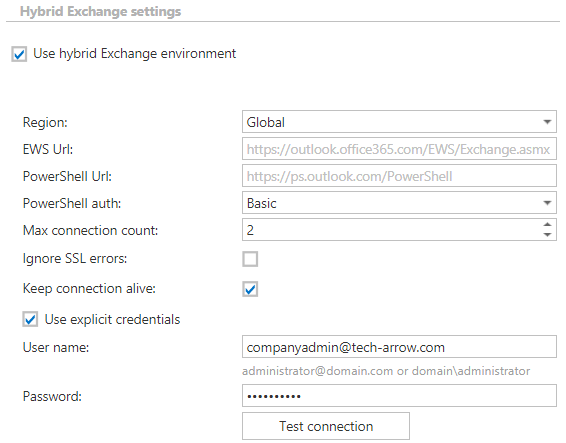Focus the EWS Url input field
Screen dimensions: 566x443
(x=399, y=149)
